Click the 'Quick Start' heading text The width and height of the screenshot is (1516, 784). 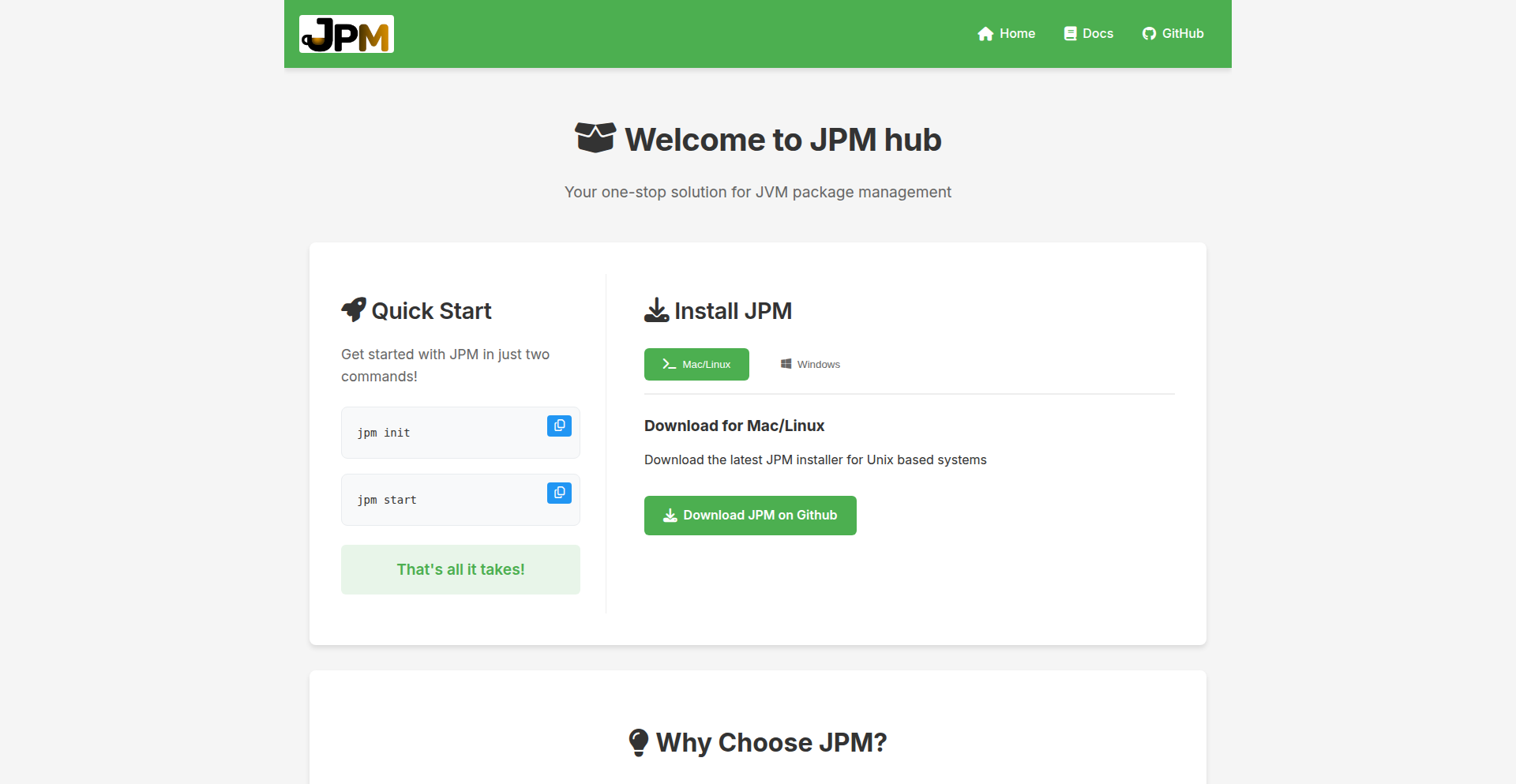click(431, 311)
